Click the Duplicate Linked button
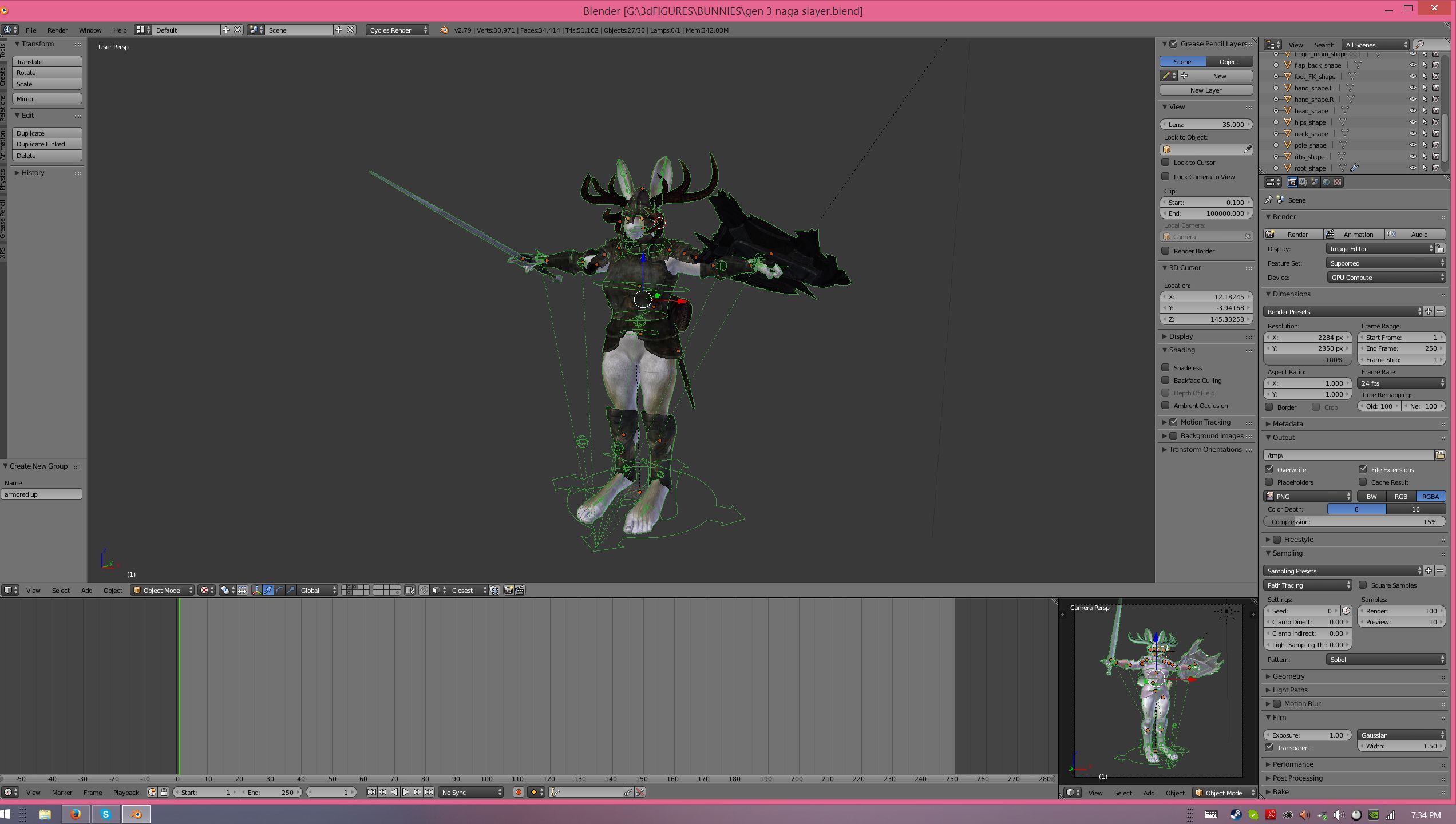This screenshot has width=1456, height=824. point(47,144)
